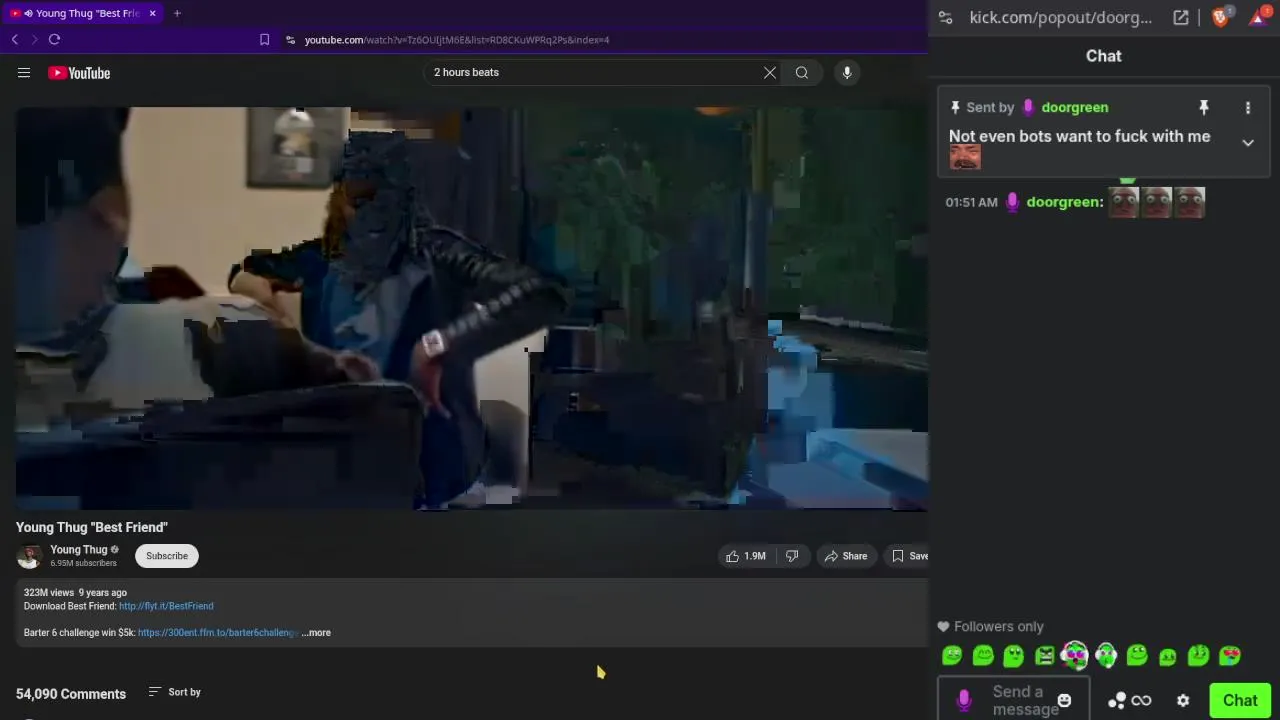The width and height of the screenshot is (1280, 720).
Task: Insert green emote with pink glasses and headphones
Action: 1075,656
